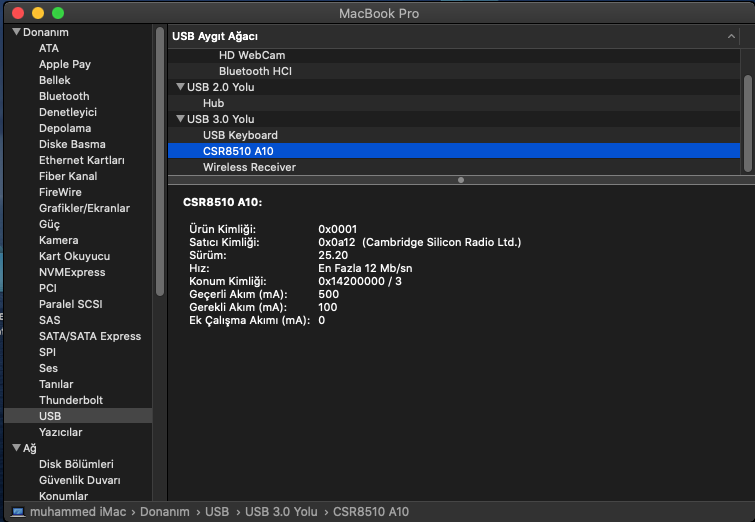755x522 pixels.
Task: Select the Yazıcılar sidebar item
Action: point(60,432)
